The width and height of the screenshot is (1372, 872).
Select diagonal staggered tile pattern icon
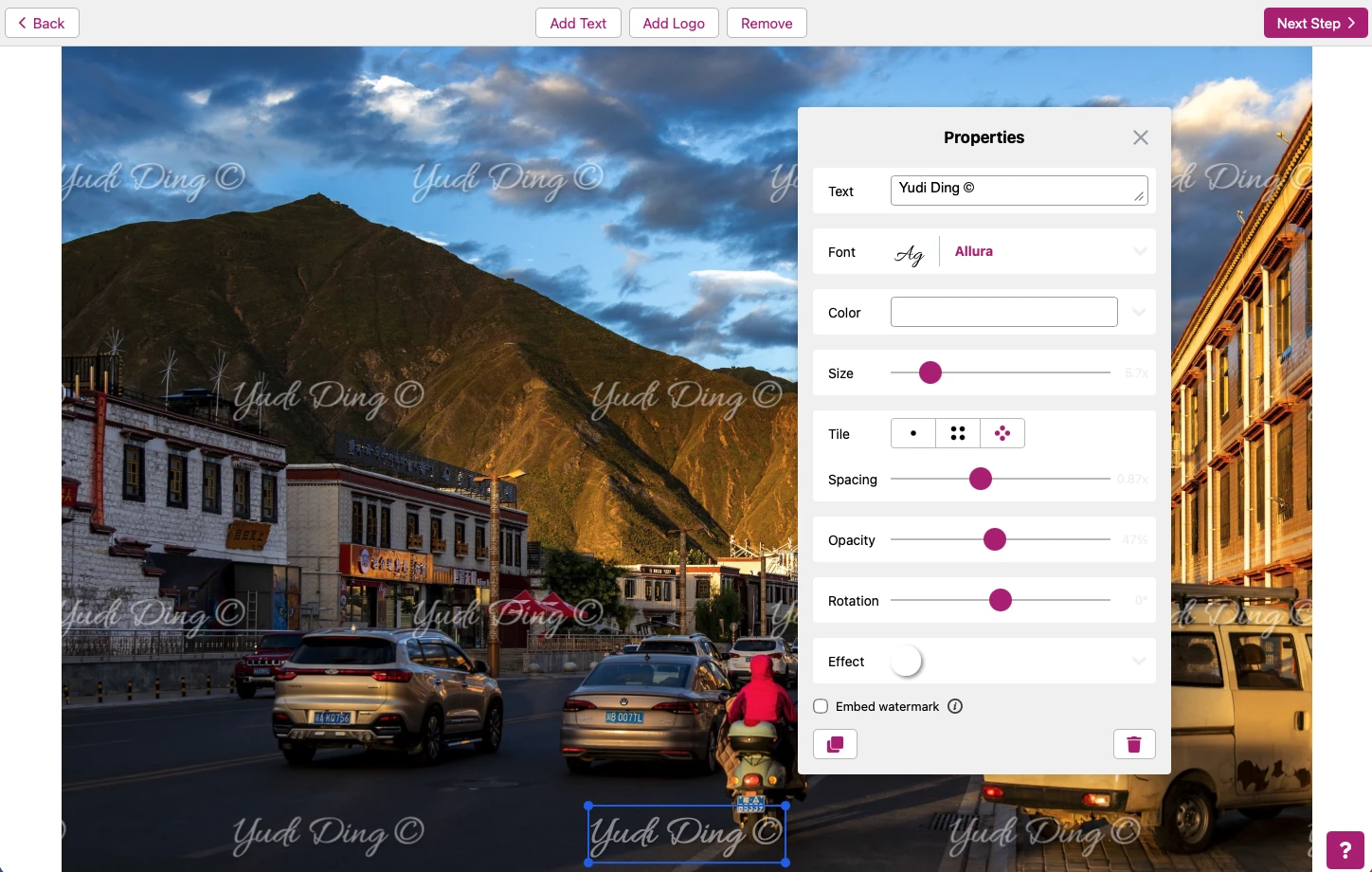[x=1002, y=433]
